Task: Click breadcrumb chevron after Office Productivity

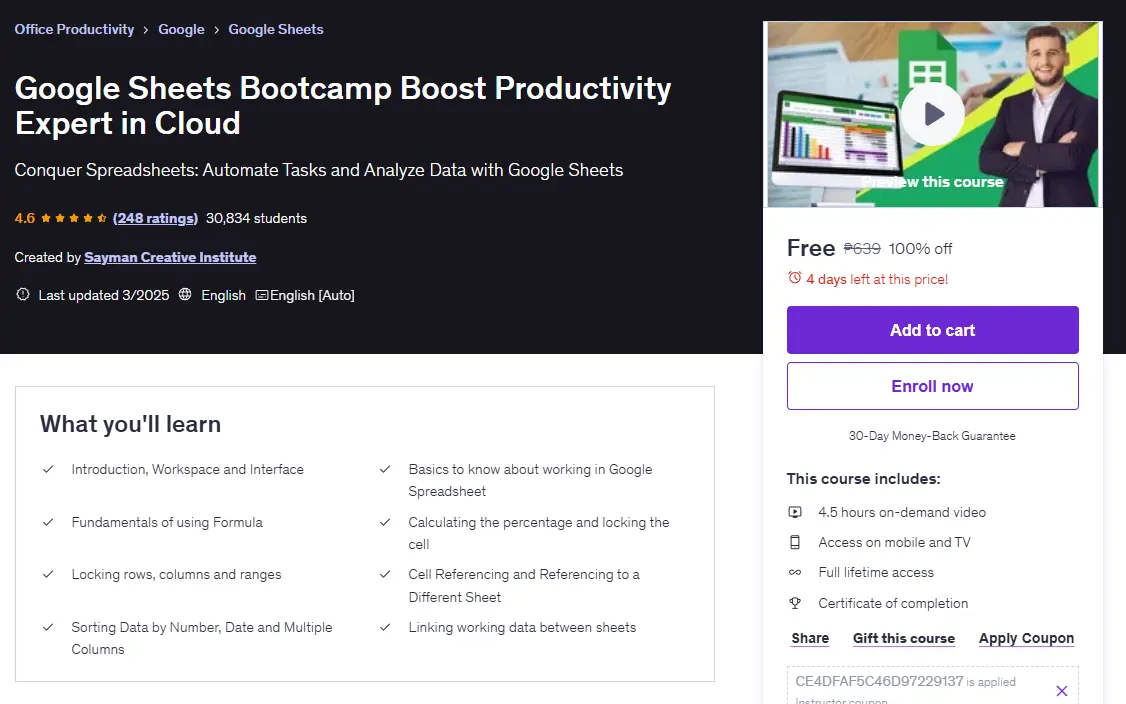Action: pos(146,30)
